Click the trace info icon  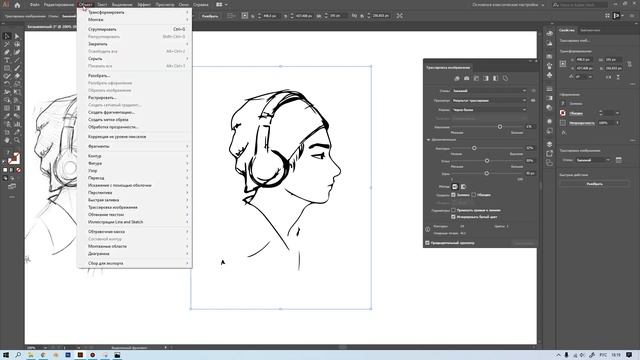coord(428,229)
